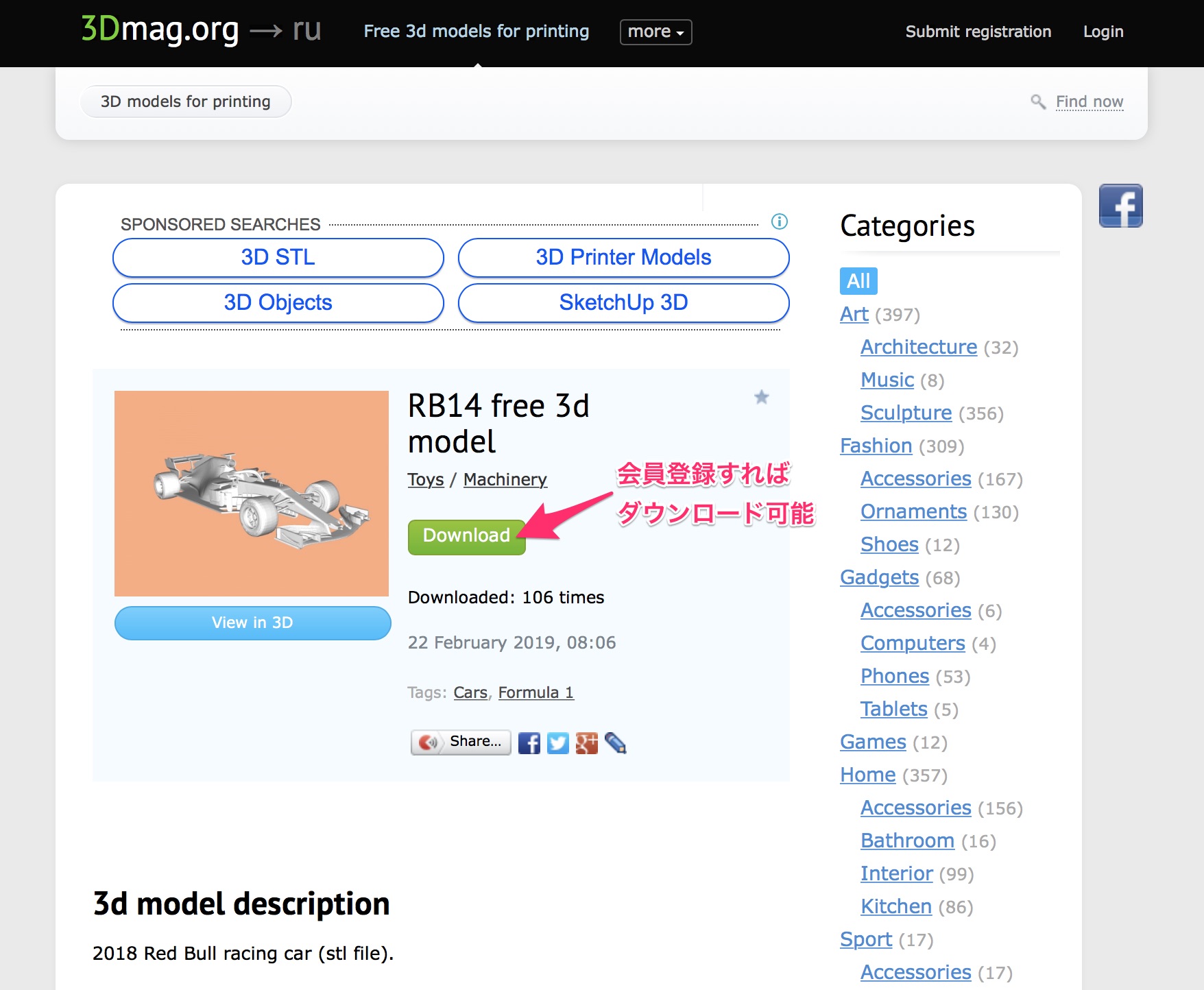Open the Sport category

point(867,939)
